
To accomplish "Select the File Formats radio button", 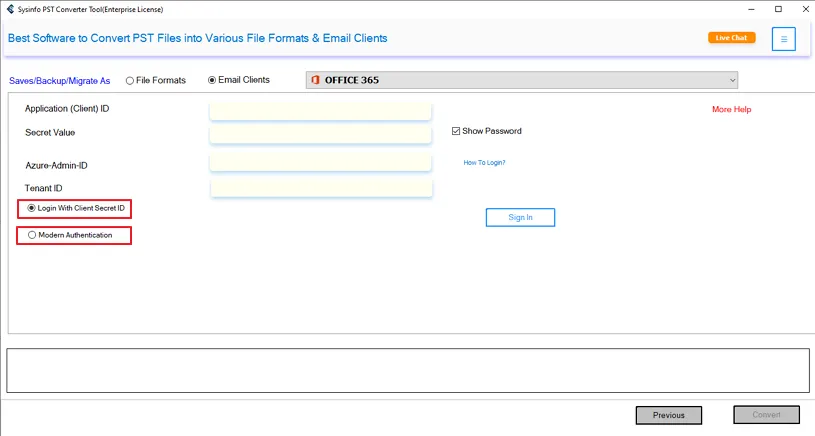I will click(129, 81).
